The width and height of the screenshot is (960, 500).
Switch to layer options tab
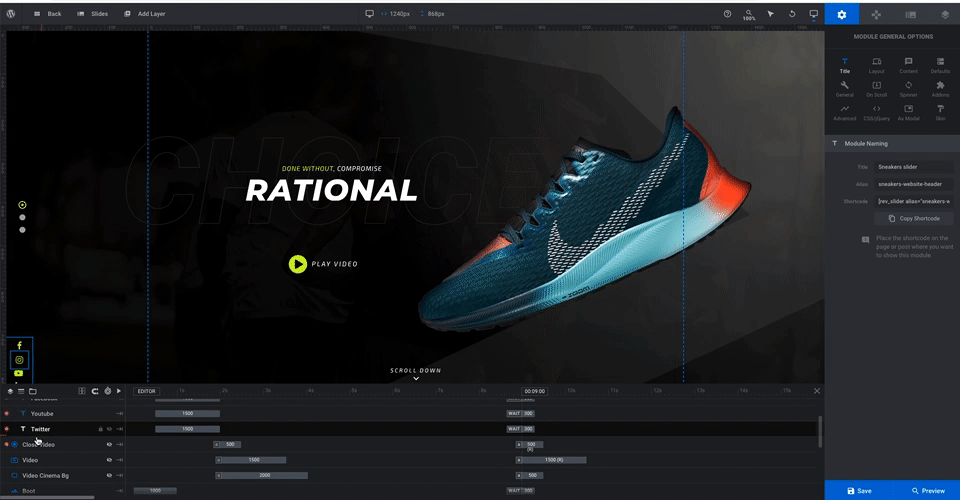(945, 14)
